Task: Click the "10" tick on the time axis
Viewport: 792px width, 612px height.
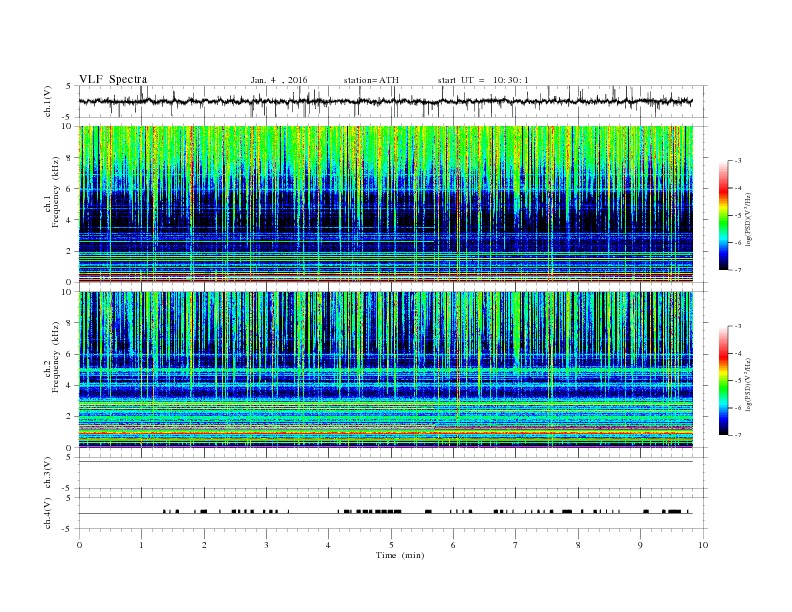Action: point(703,545)
